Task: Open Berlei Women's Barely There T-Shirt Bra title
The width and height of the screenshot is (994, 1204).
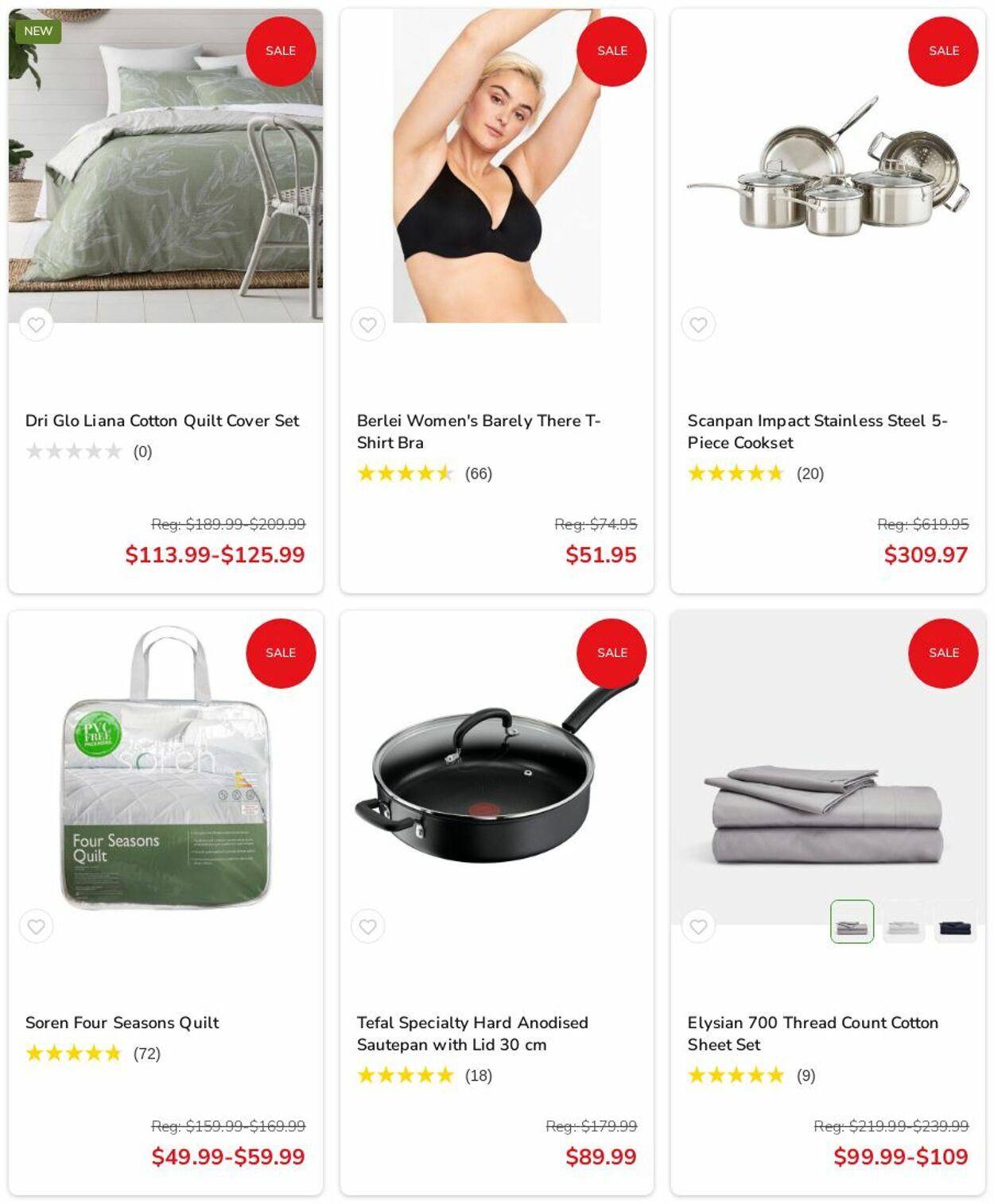Action: (x=479, y=432)
